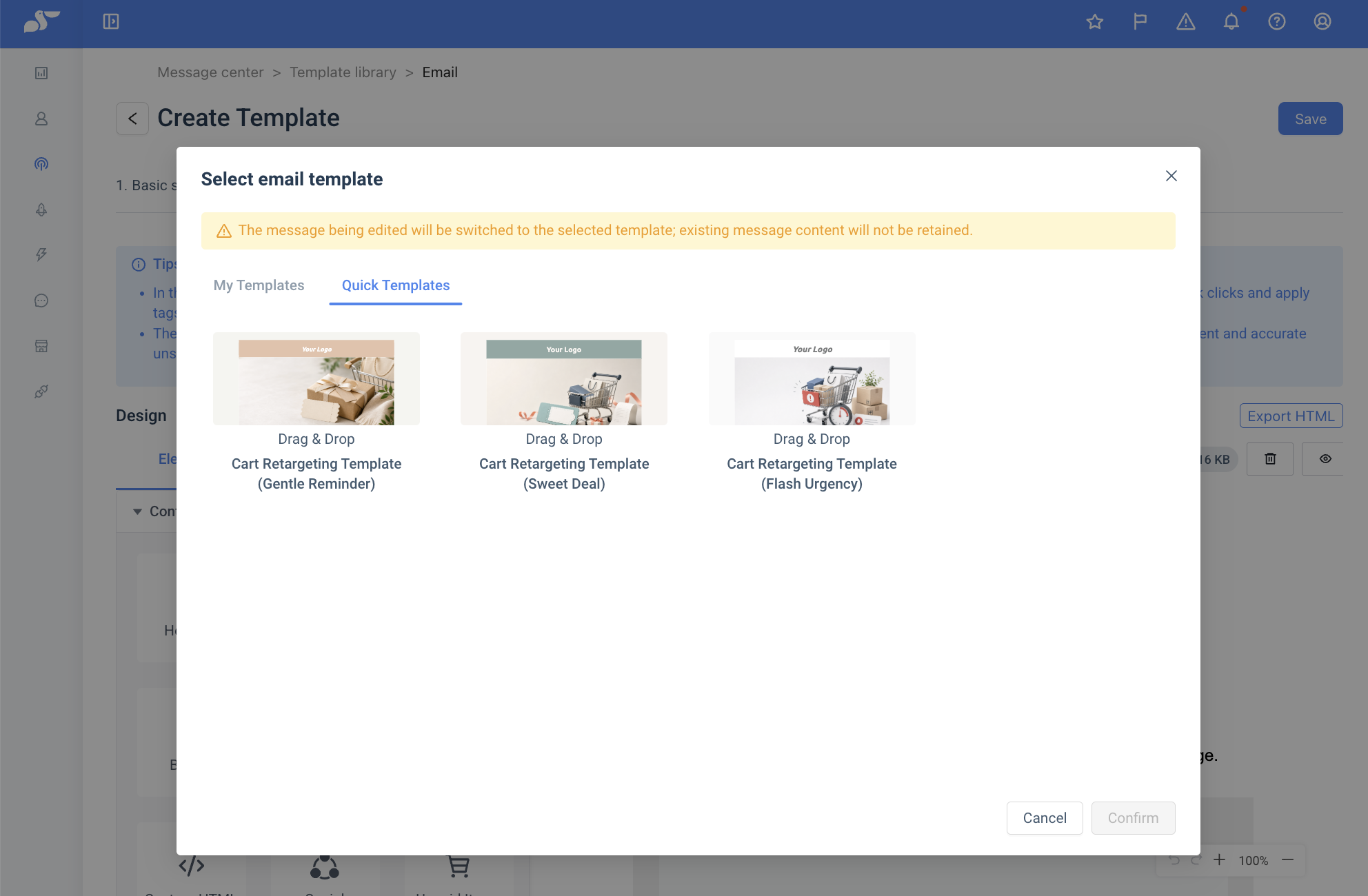Image resolution: width=1368 pixels, height=896 pixels.
Task: Click the Confirm button
Action: click(1134, 818)
